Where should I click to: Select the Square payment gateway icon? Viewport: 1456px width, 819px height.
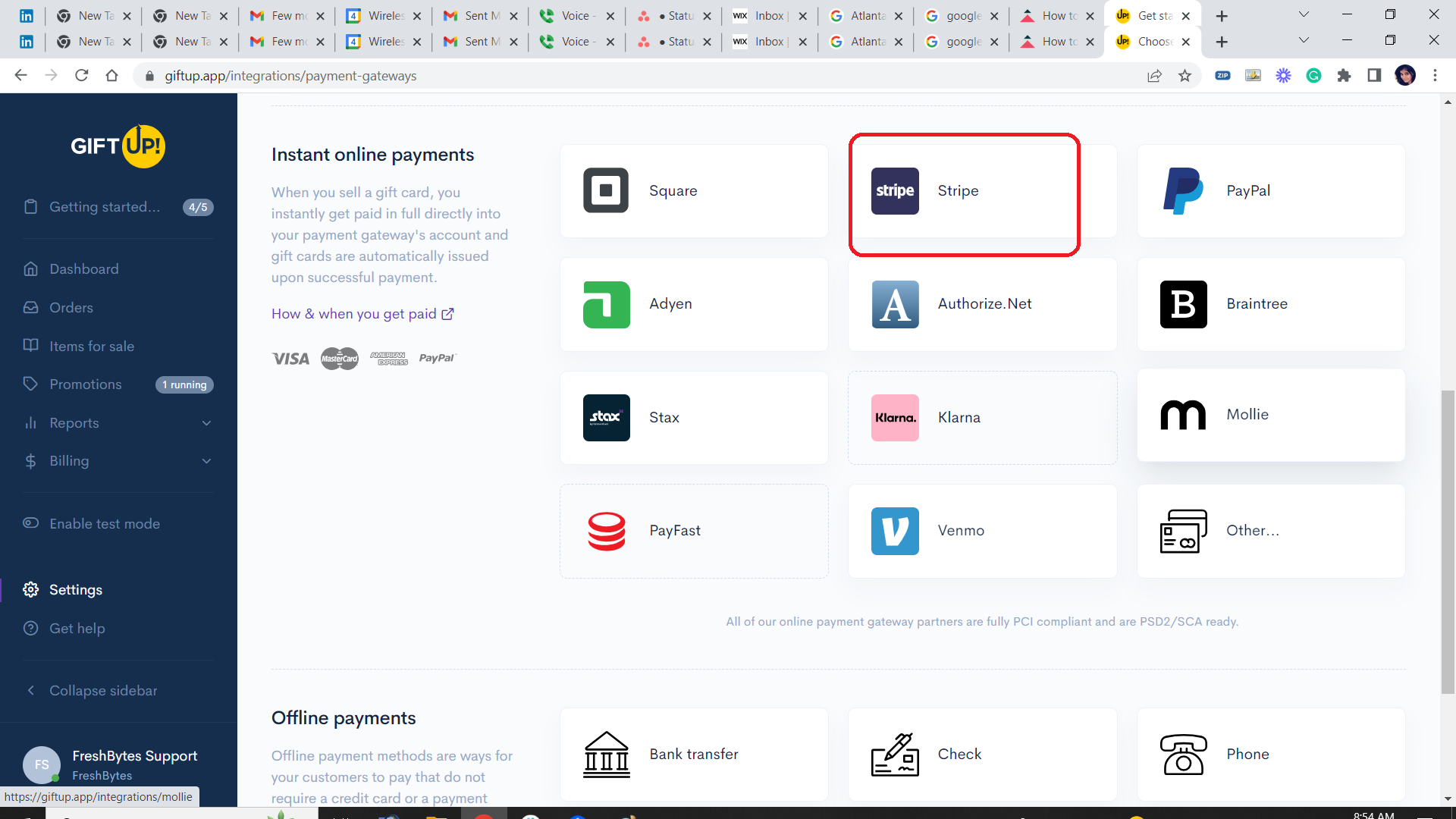(x=605, y=190)
